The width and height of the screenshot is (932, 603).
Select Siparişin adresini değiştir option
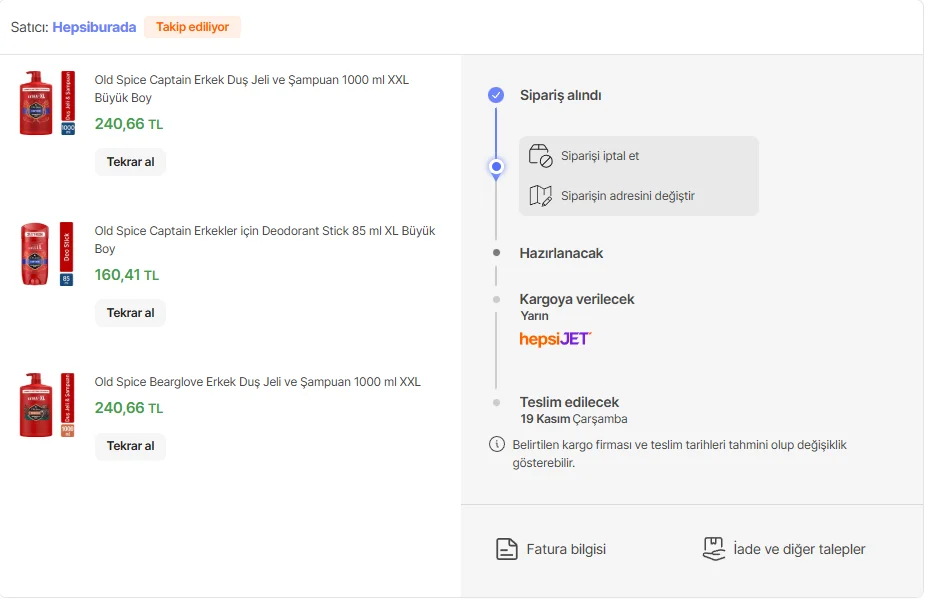click(x=627, y=196)
